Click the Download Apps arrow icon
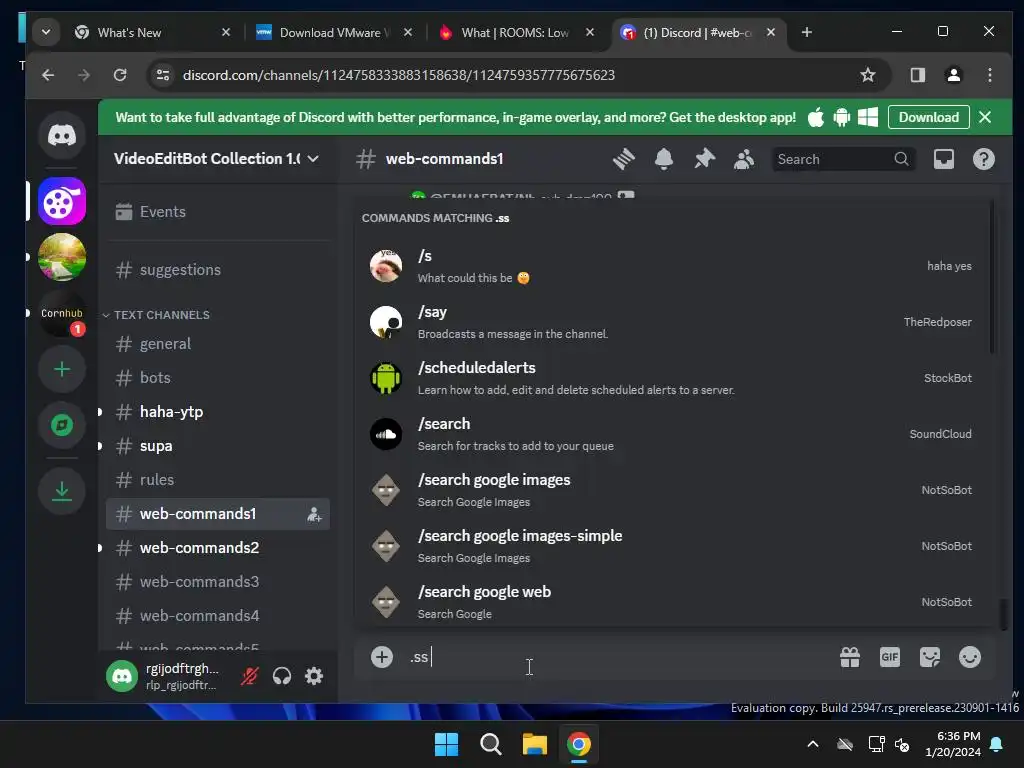The width and height of the screenshot is (1024, 768). click(62, 490)
